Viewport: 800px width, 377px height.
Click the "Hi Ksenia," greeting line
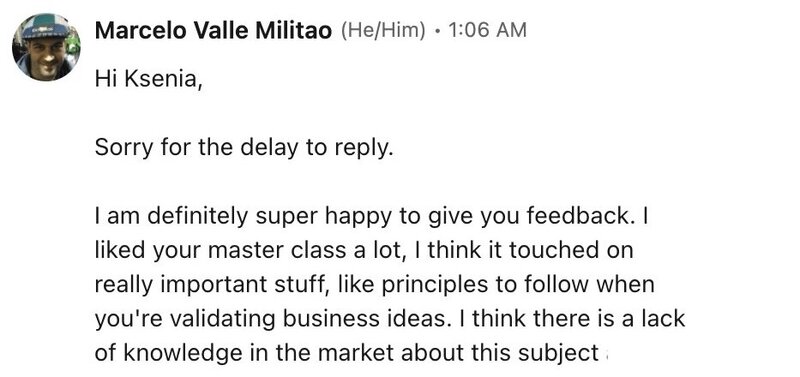tap(148, 80)
